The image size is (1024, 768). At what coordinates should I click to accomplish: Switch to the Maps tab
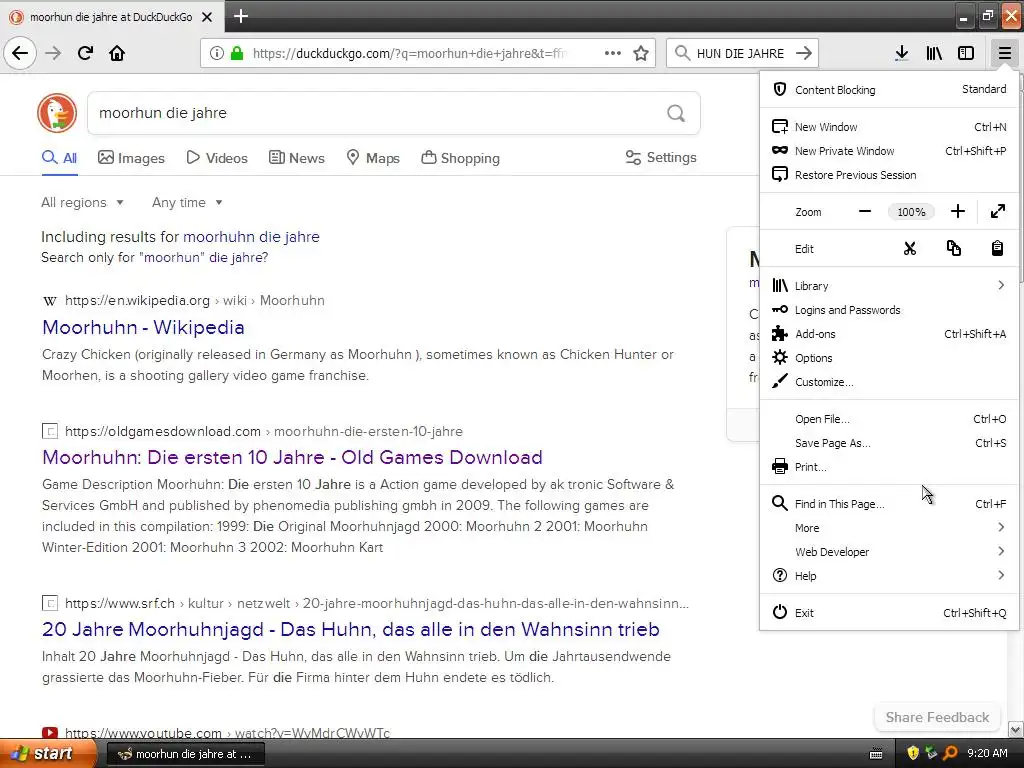pyautogui.click(x=373, y=158)
